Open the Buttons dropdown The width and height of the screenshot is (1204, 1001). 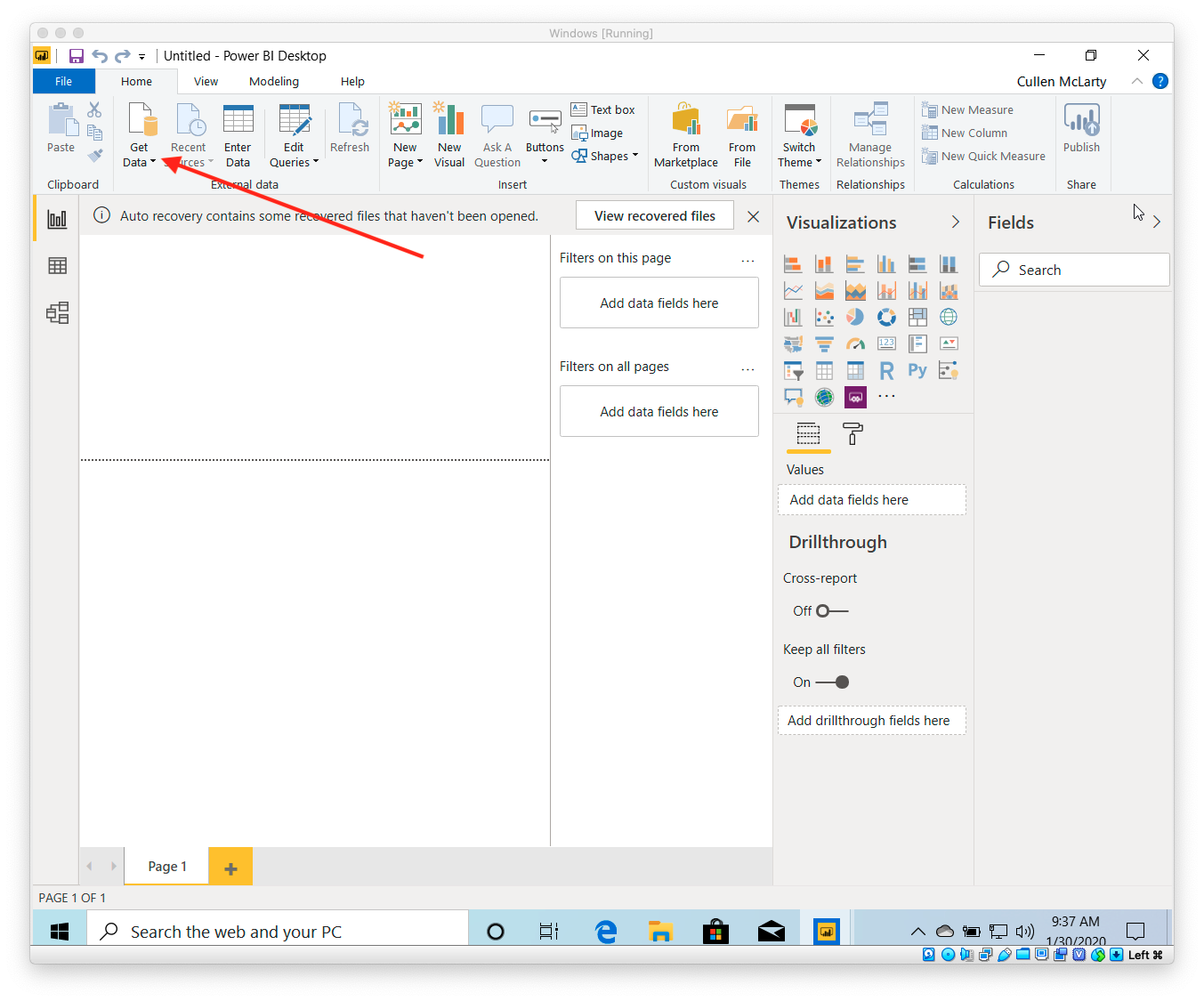click(545, 161)
